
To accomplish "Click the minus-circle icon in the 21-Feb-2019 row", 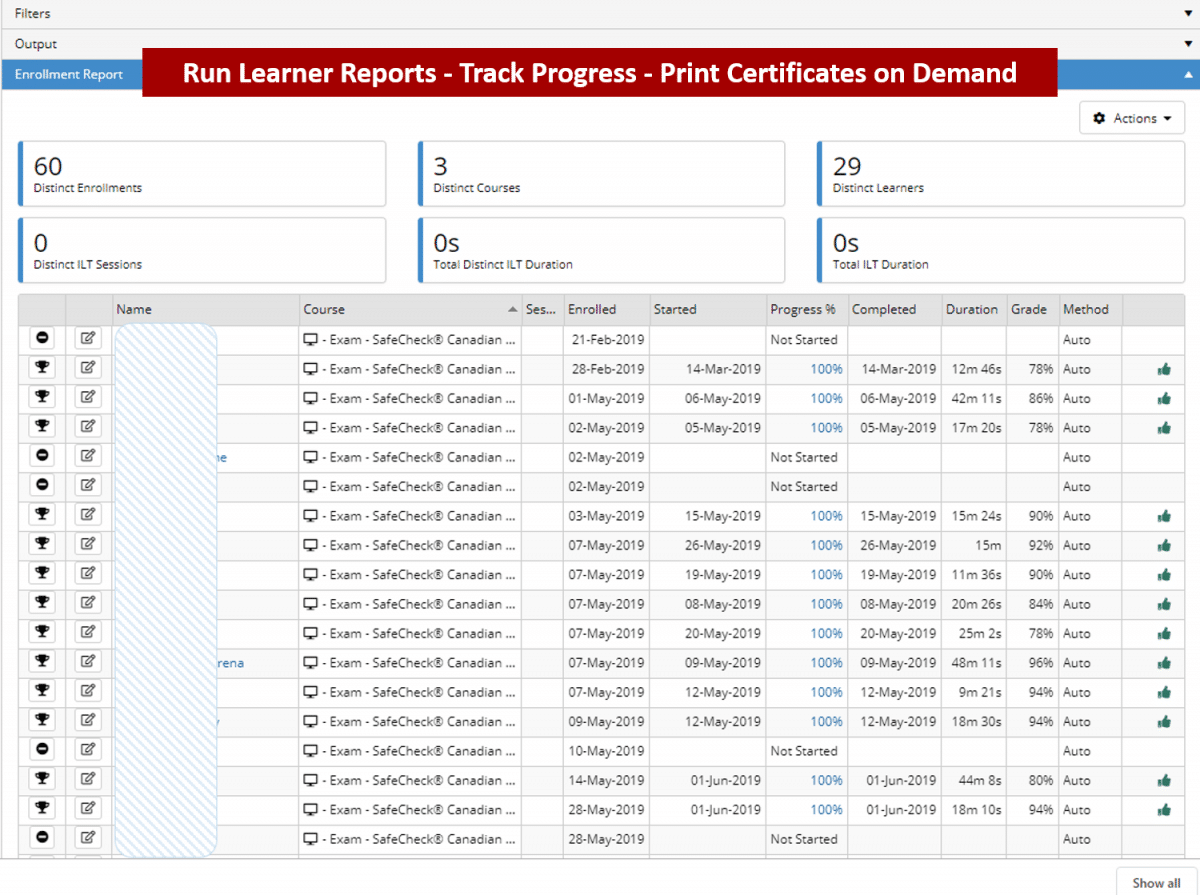I will point(42,339).
